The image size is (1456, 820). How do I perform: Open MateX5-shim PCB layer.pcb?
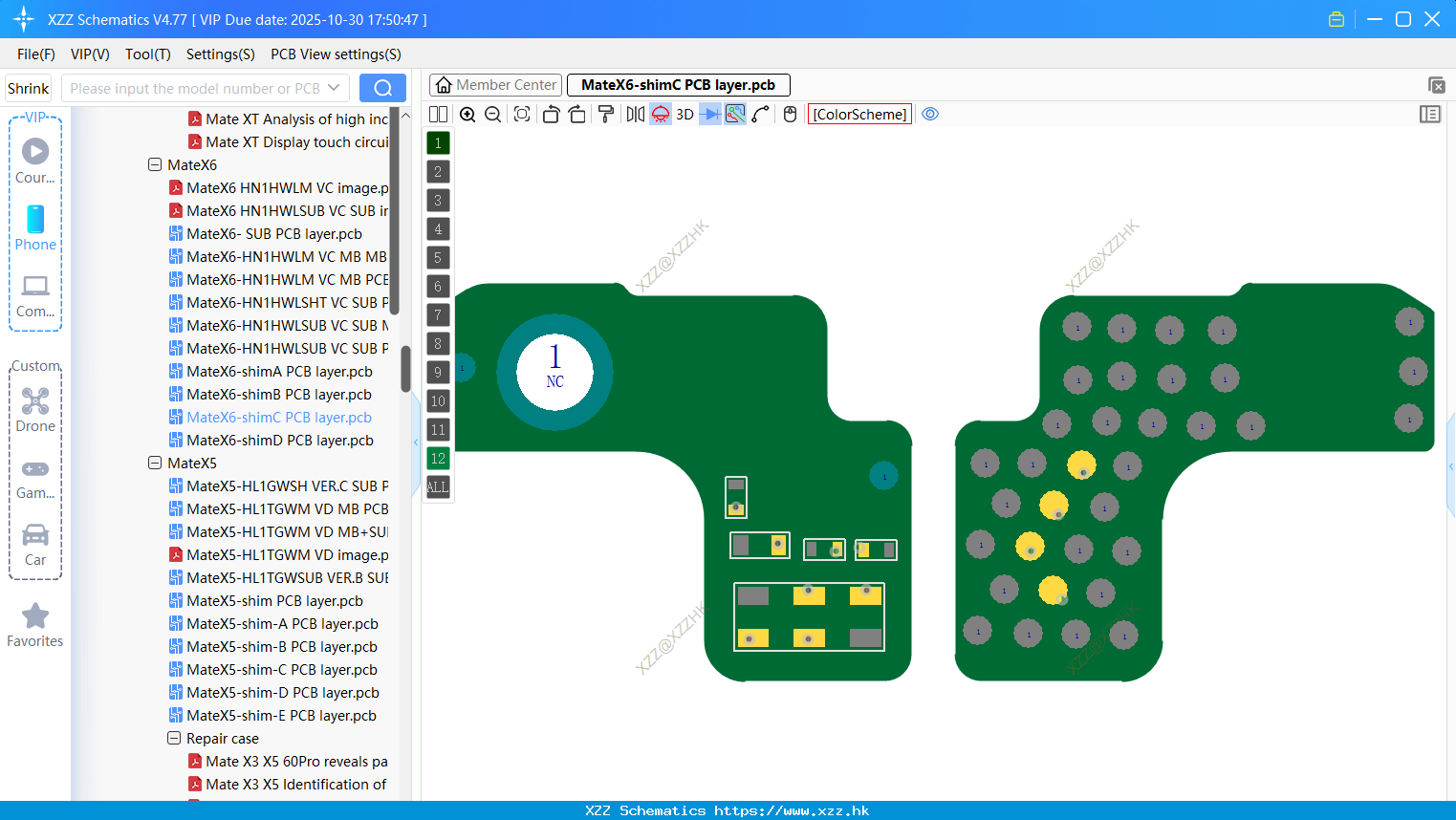click(274, 600)
